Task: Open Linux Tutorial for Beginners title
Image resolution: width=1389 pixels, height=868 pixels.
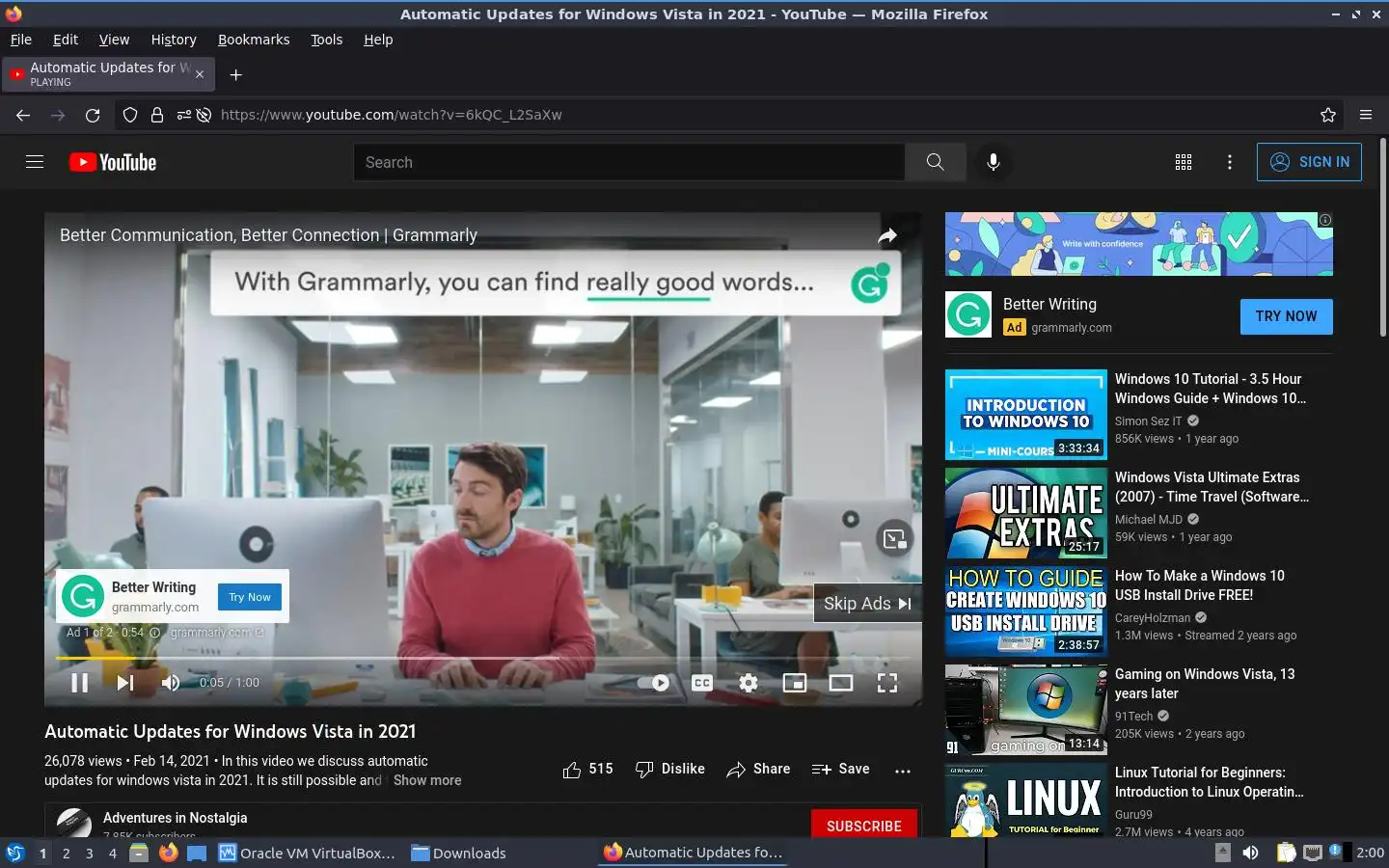Action: [1210, 782]
